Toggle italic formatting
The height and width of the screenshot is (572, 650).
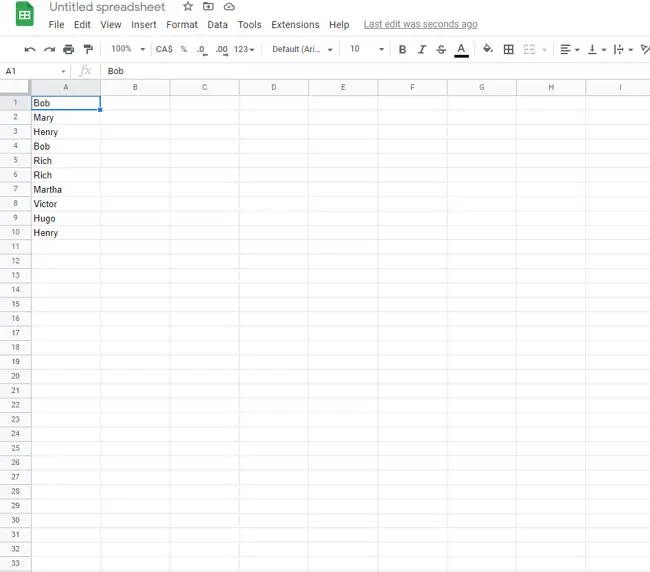(421, 49)
